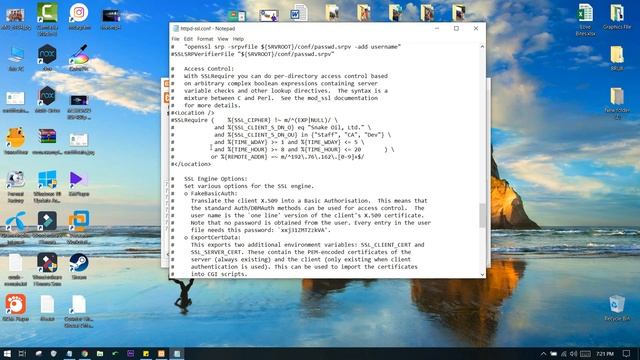Screen dimensions: 640x360
Task: Open the Edit menu in Notepad
Action: [x=188, y=39]
